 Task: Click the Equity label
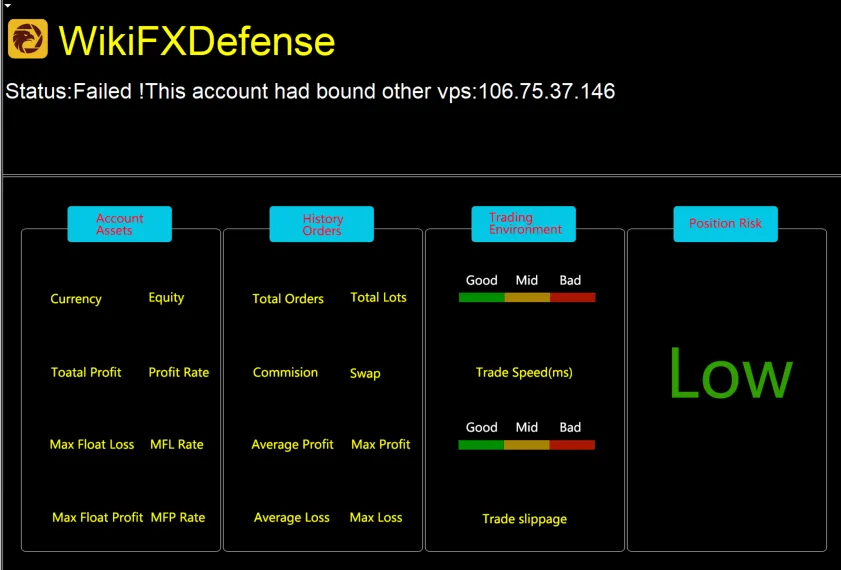pos(166,298)
